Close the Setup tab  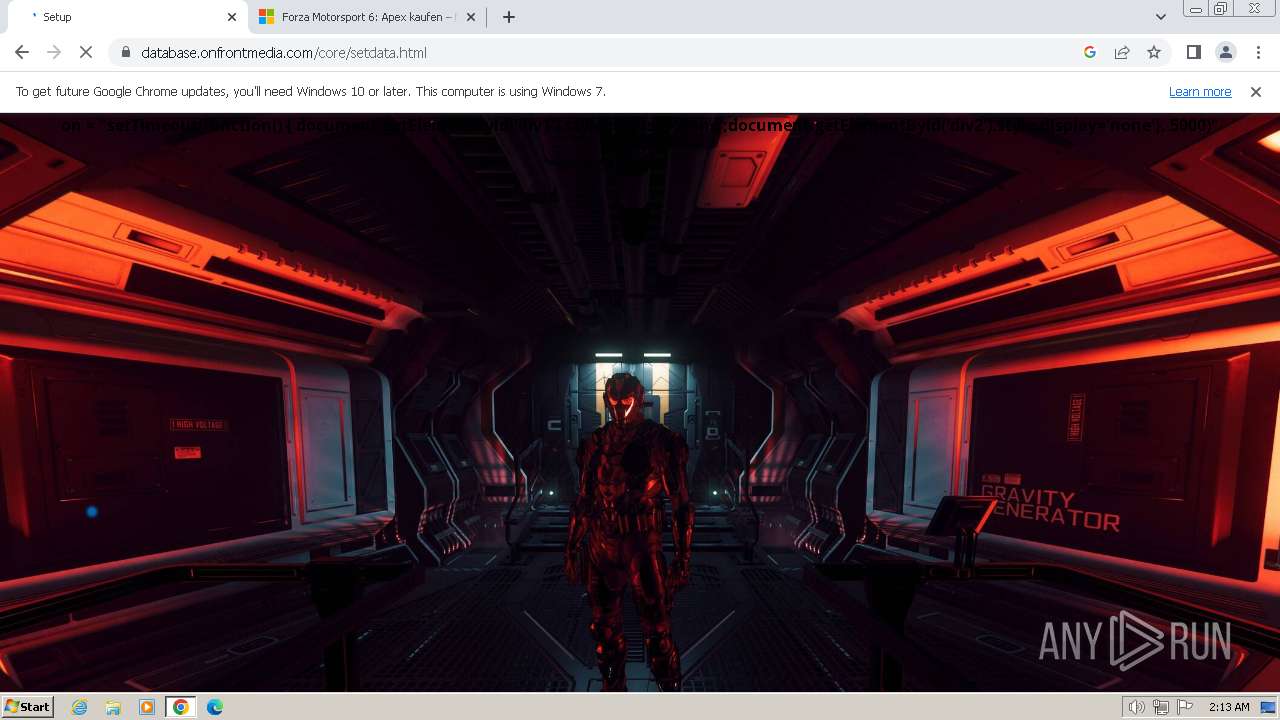(x=232, y=17)
